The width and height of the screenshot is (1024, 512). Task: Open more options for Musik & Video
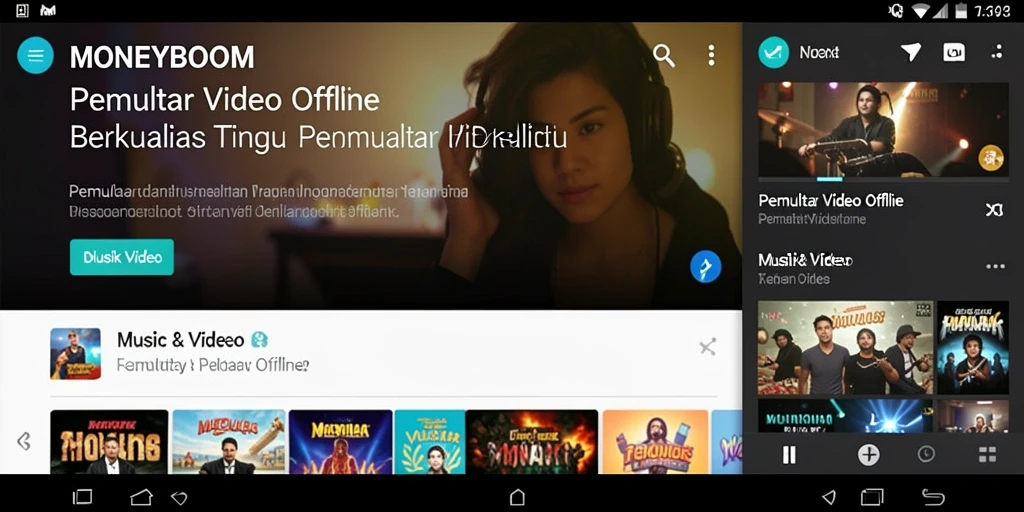point(995,266)
